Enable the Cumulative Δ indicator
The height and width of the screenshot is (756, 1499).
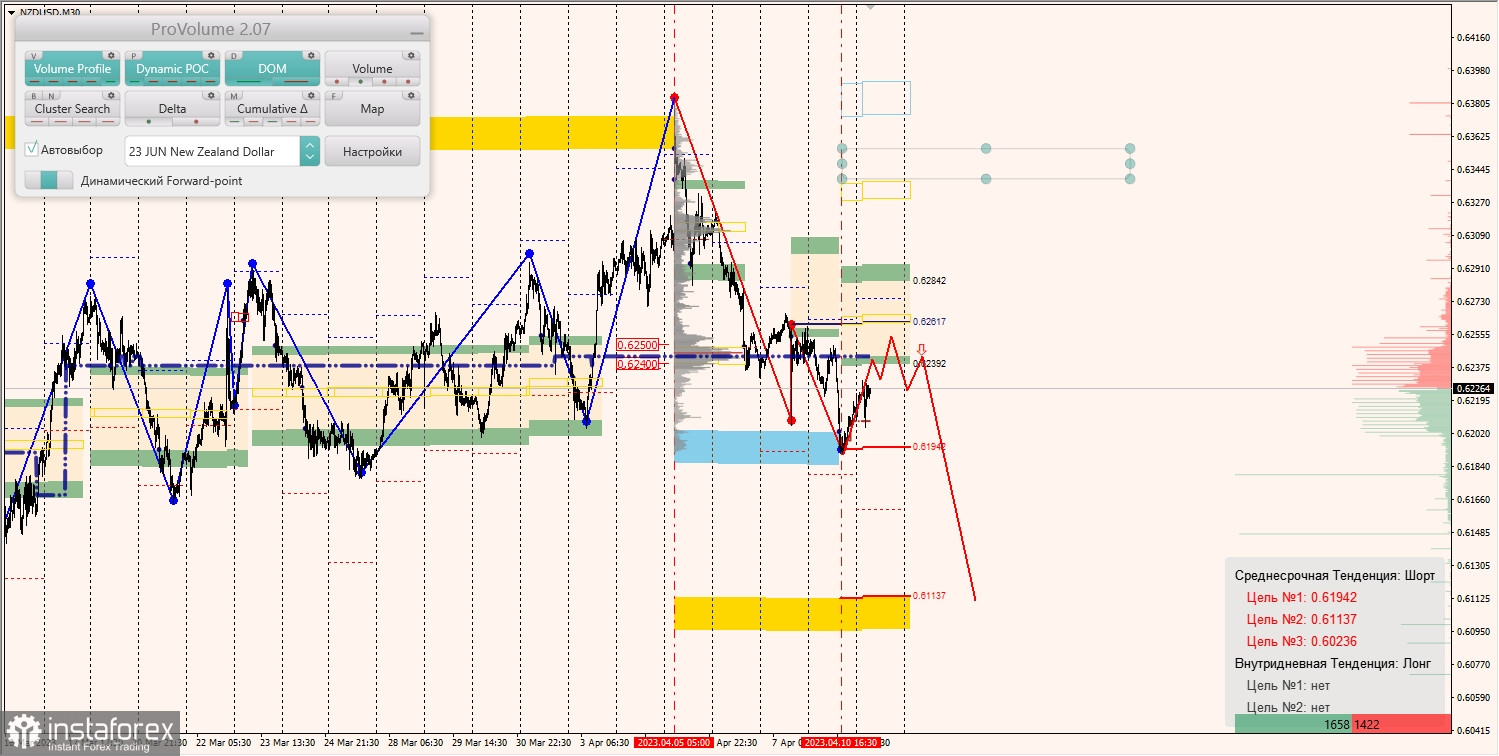tap(272, 108)
